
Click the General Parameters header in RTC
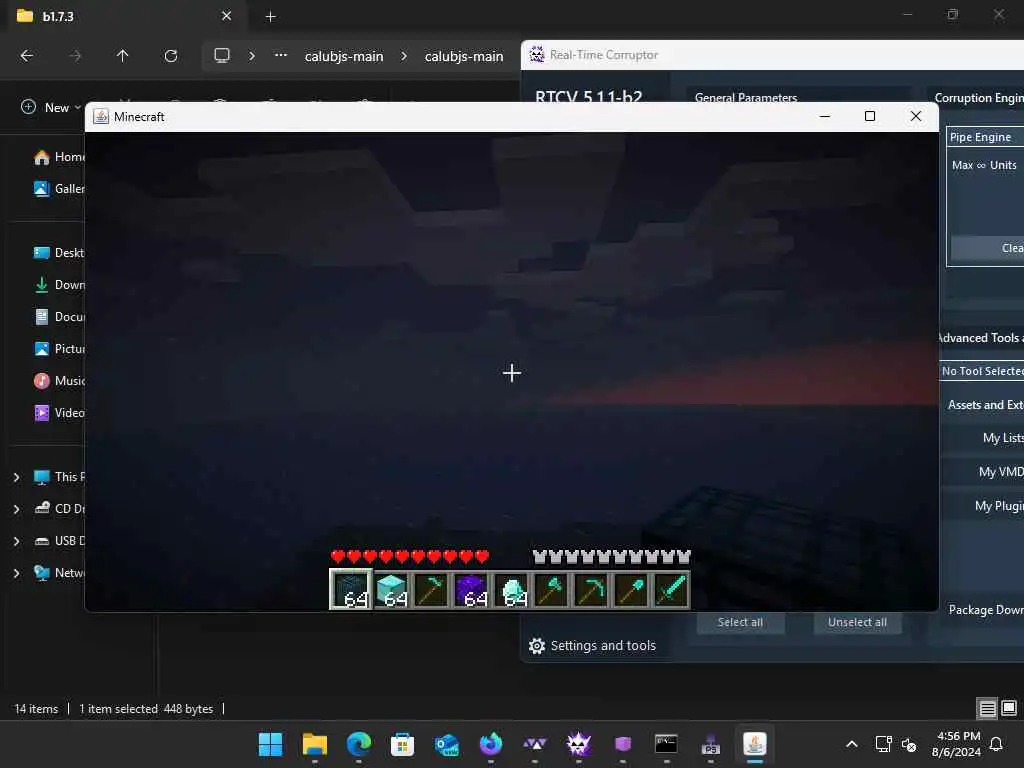[746, 97]
